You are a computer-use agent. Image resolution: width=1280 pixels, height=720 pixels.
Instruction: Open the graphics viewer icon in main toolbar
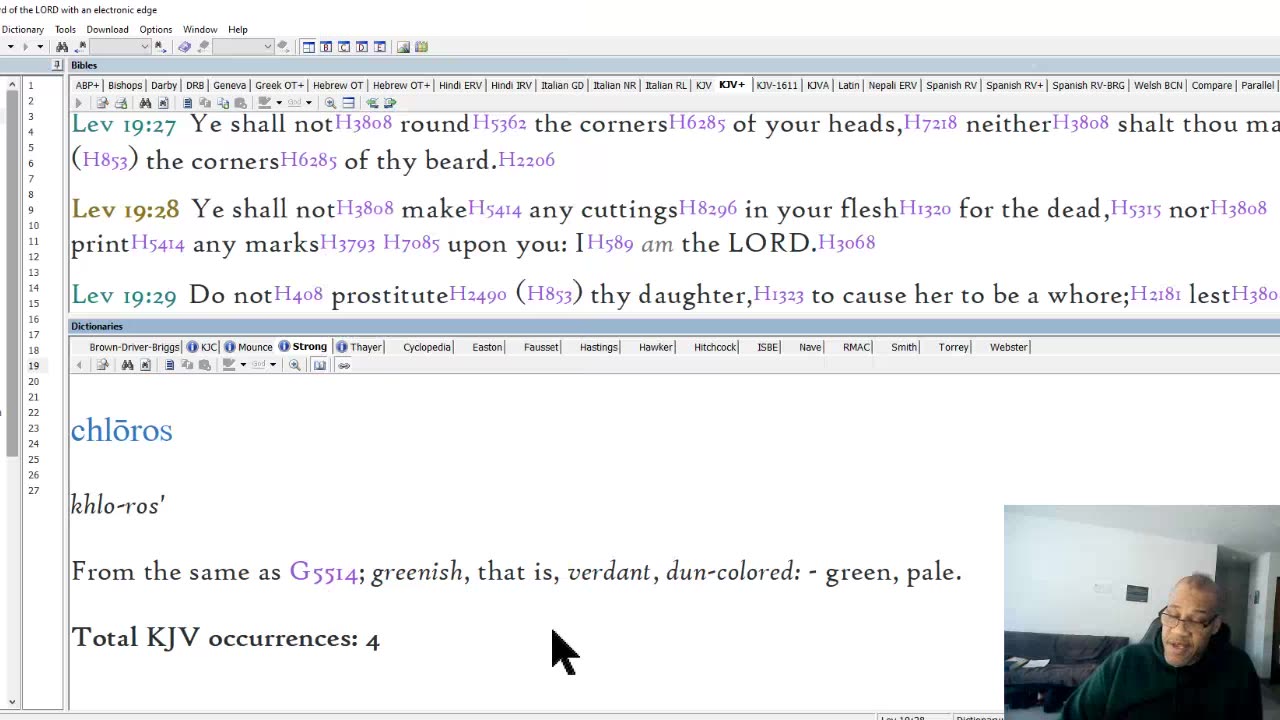[403, 47]
